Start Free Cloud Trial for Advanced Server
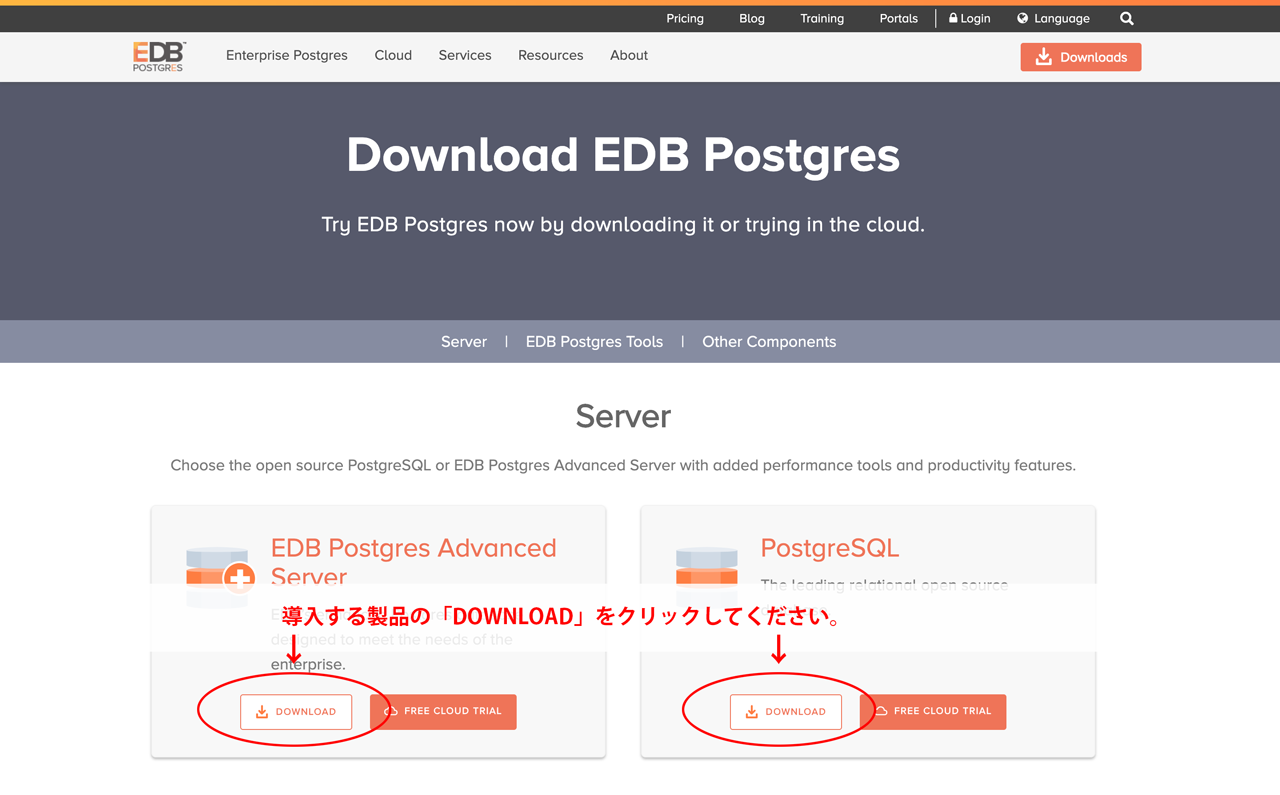Screen dimensions: 1280x795 coord(443,712)
